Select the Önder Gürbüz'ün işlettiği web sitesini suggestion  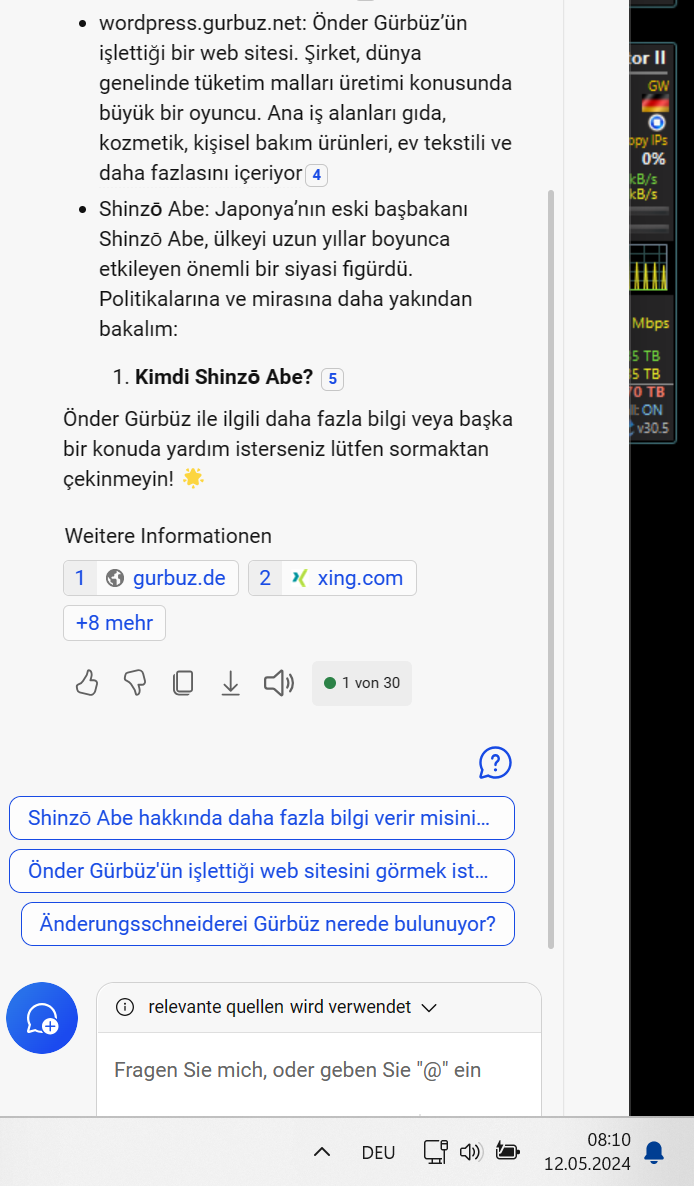click(x=262, y=871)
